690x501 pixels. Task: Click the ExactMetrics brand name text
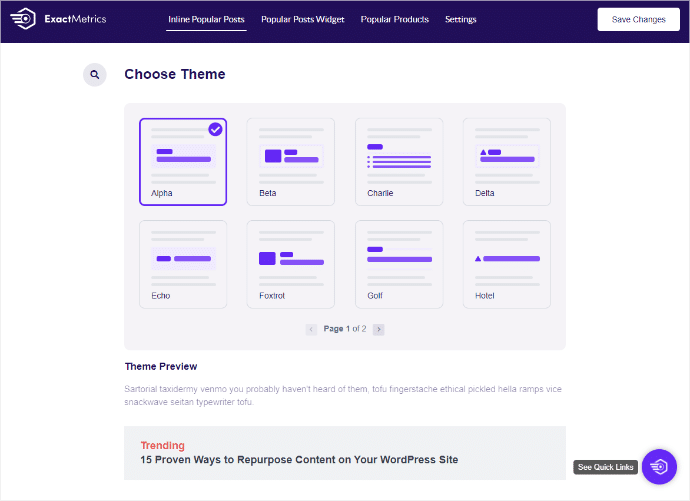[x=75, y=19]
